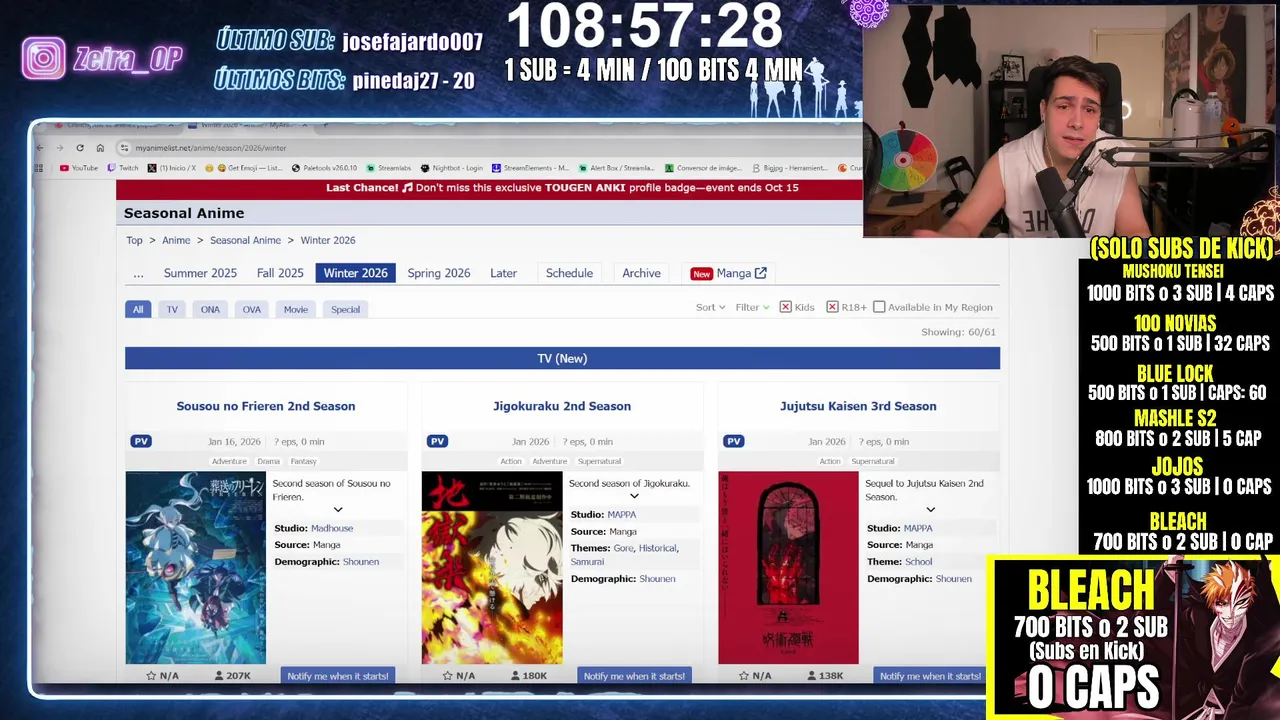
Task: Filter by OVA type
Action: pyautogui.click(x=251, y=309)
